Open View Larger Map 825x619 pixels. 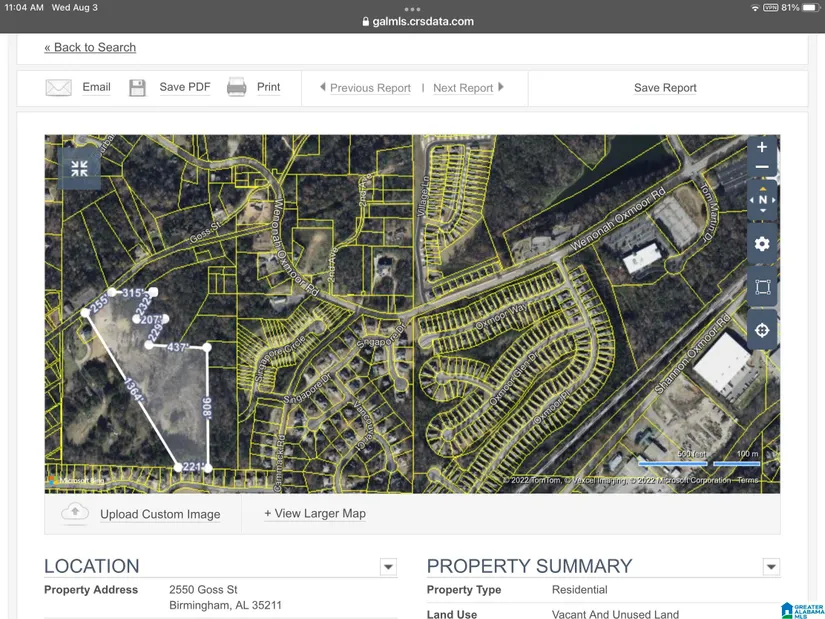pyautogui.click(x=315, y=513)
